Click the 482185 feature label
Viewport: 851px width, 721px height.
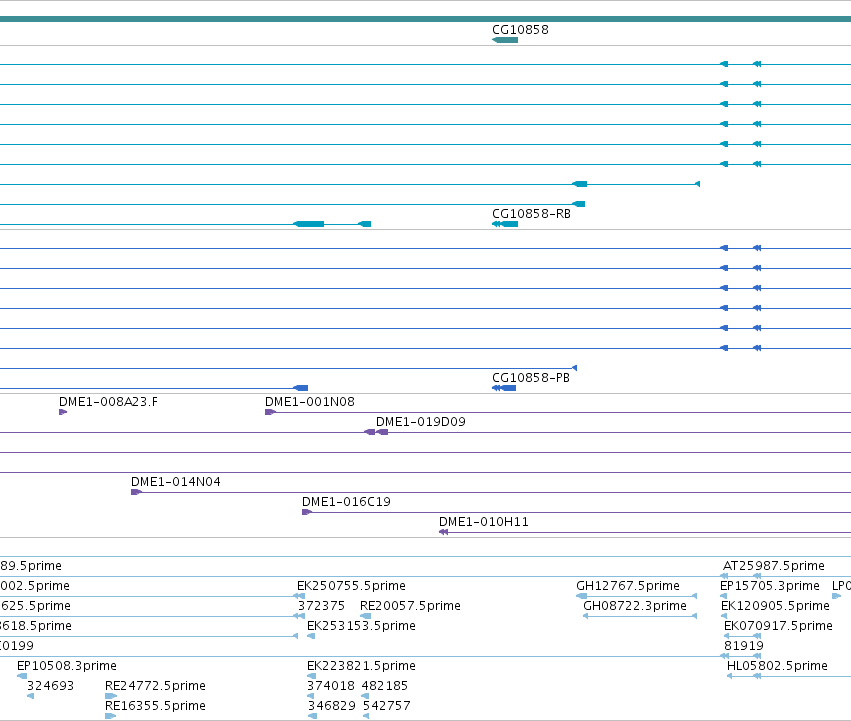point(384,686)
